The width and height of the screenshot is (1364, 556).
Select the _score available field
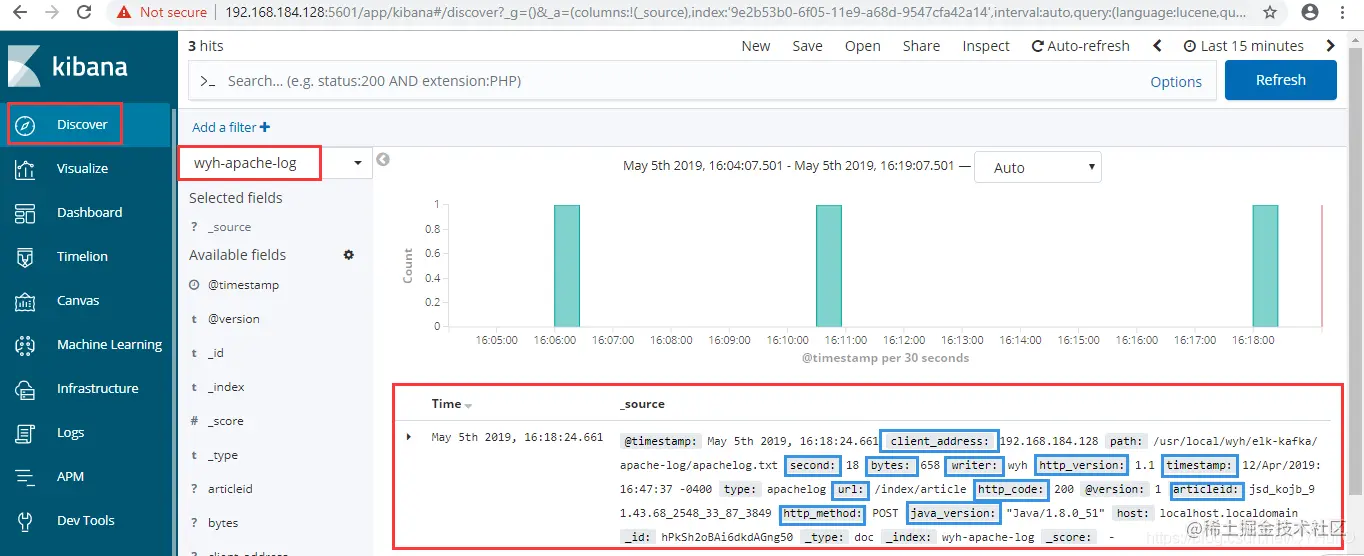226,421
